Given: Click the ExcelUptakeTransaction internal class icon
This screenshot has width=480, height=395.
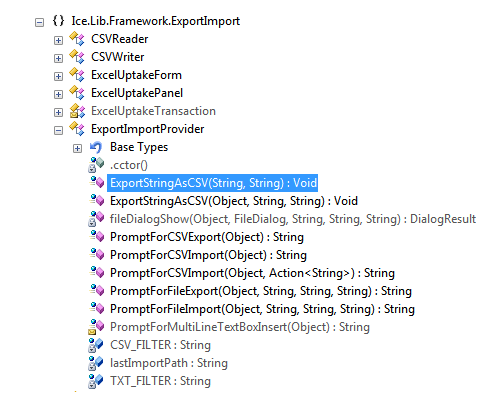Looking at the screenshot, I should [x=77, y=111].
